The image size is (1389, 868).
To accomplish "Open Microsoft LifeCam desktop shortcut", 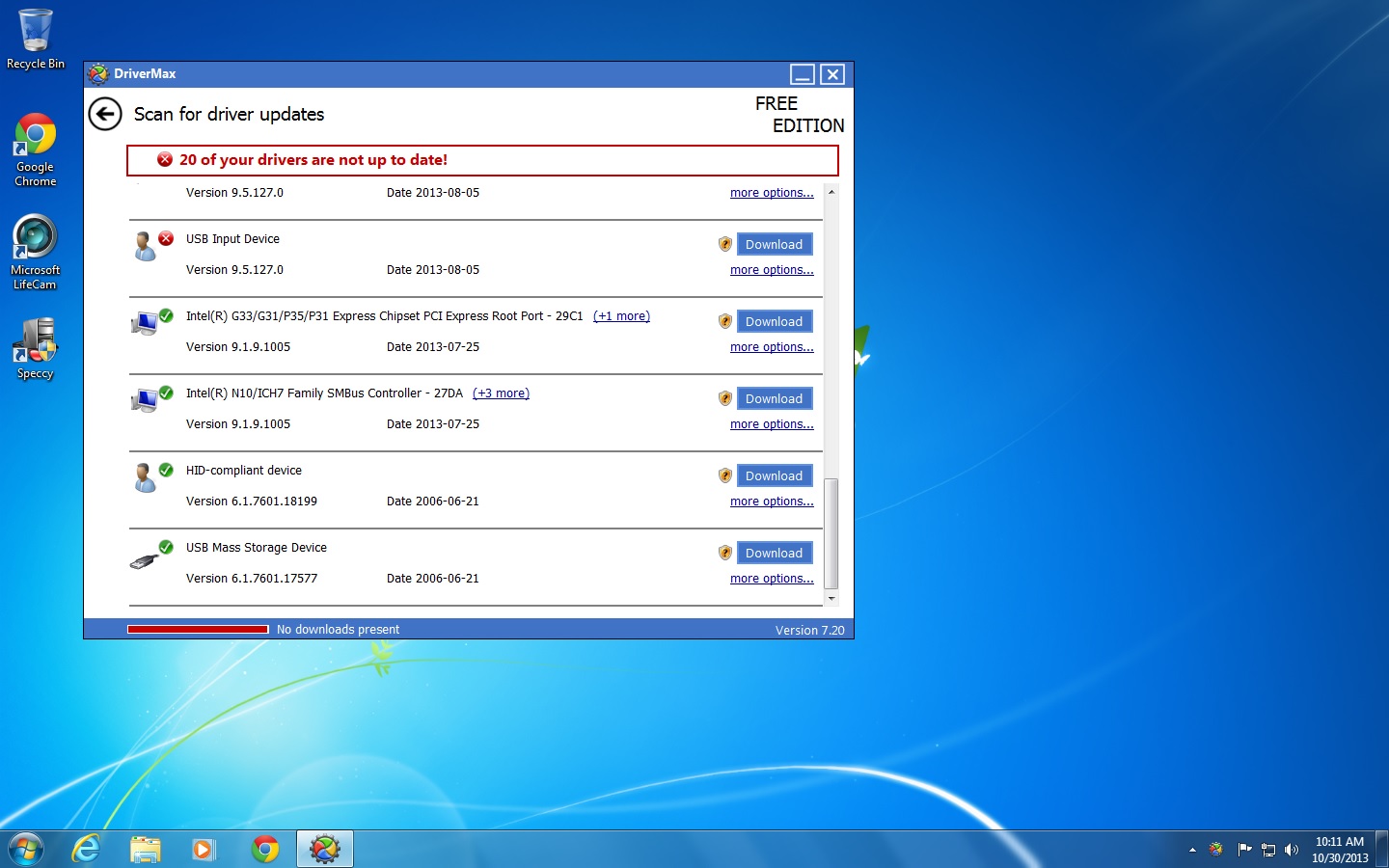I will [36, 252].
